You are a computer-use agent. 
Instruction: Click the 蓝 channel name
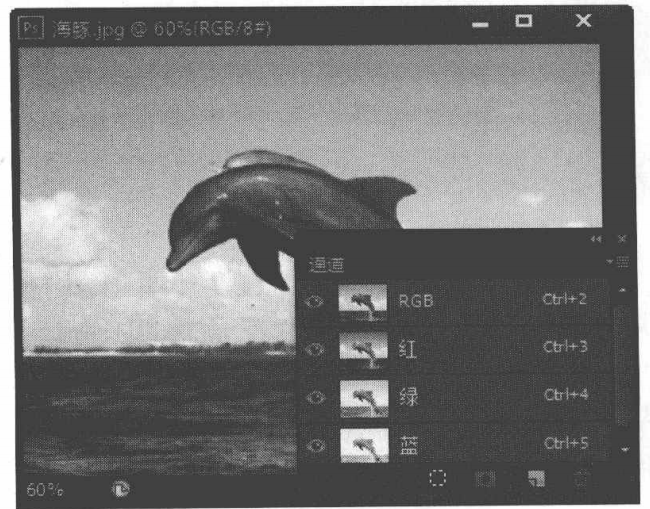click(409, 446)
